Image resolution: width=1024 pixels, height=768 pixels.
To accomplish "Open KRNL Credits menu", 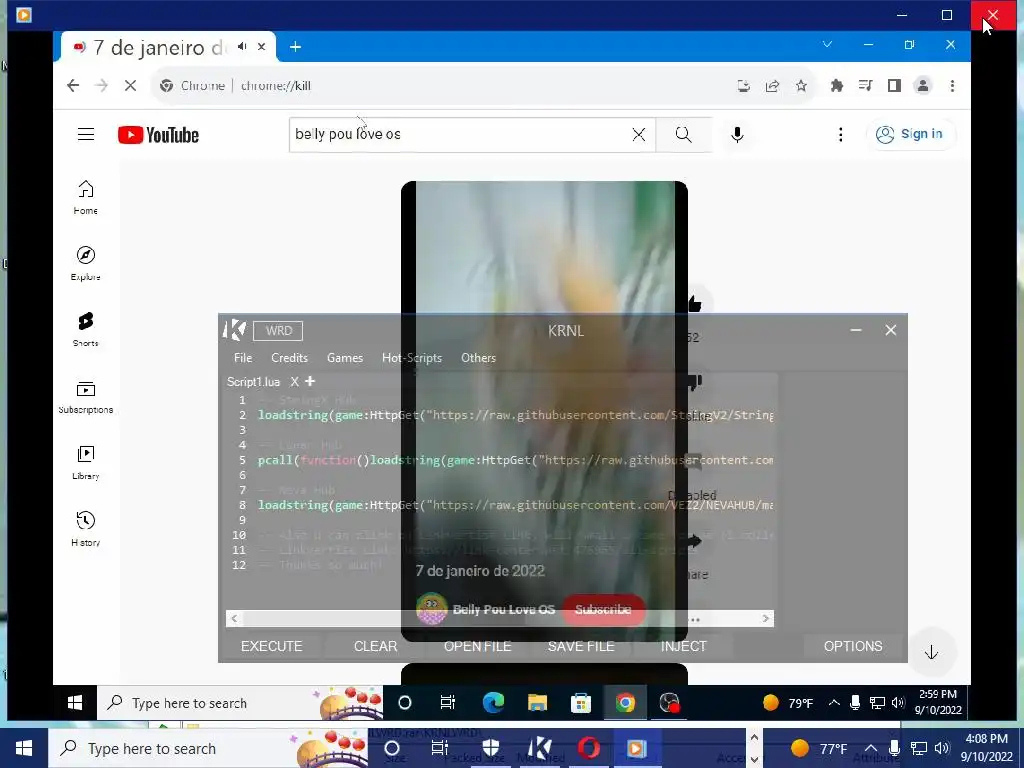I will click(x=289, y=358).
